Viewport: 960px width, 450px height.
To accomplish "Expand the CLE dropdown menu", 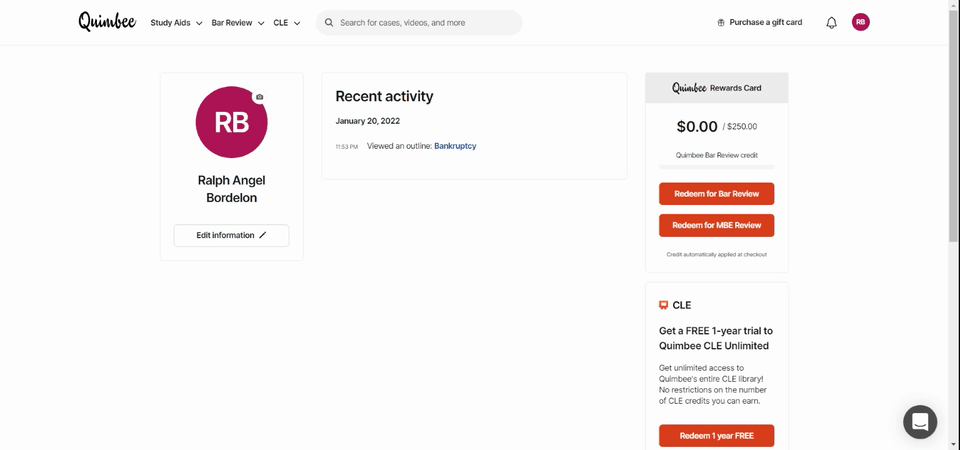I will coord(287,23).
